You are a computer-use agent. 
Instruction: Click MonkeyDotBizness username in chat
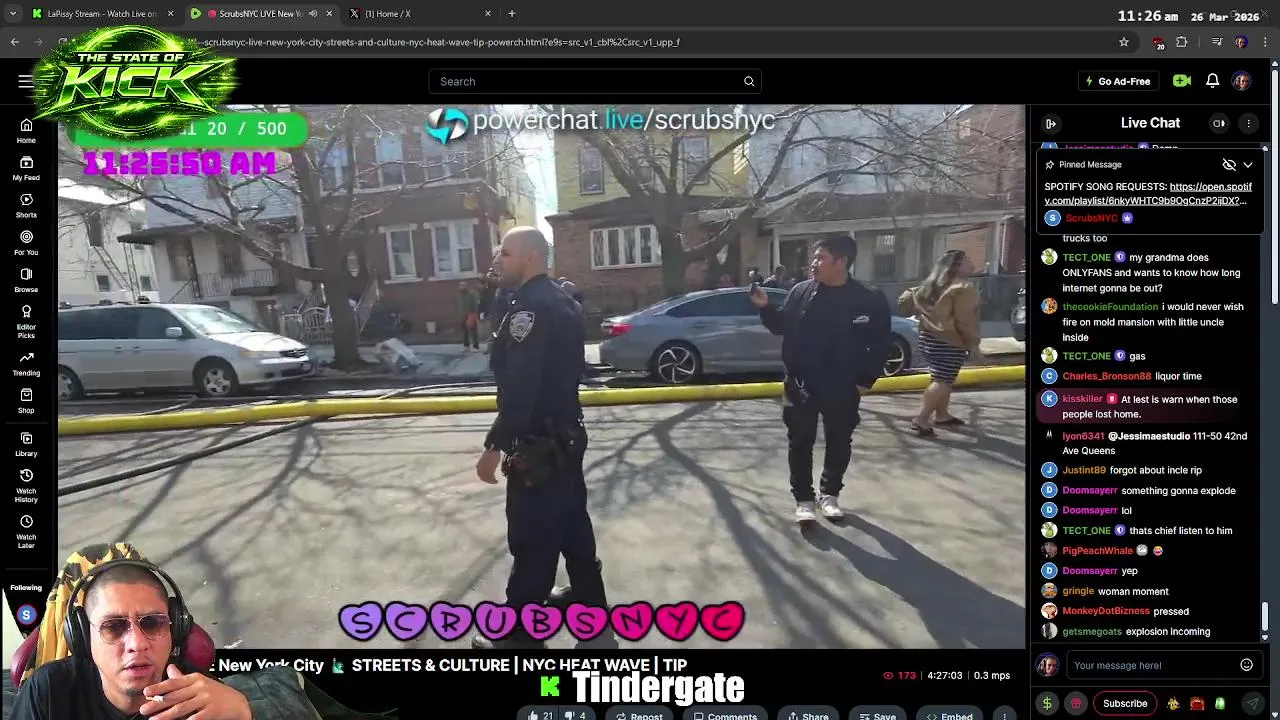(x=1106, y=611)
